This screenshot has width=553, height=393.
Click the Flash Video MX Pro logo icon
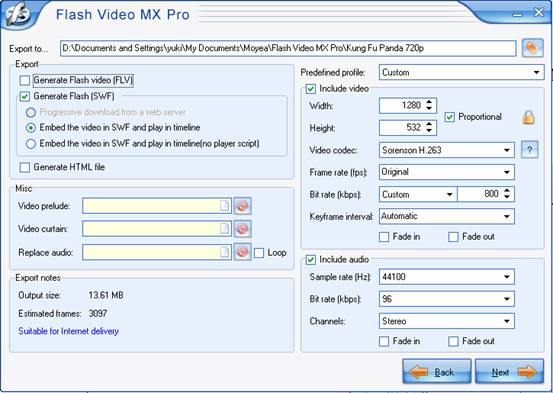[17, 14]
